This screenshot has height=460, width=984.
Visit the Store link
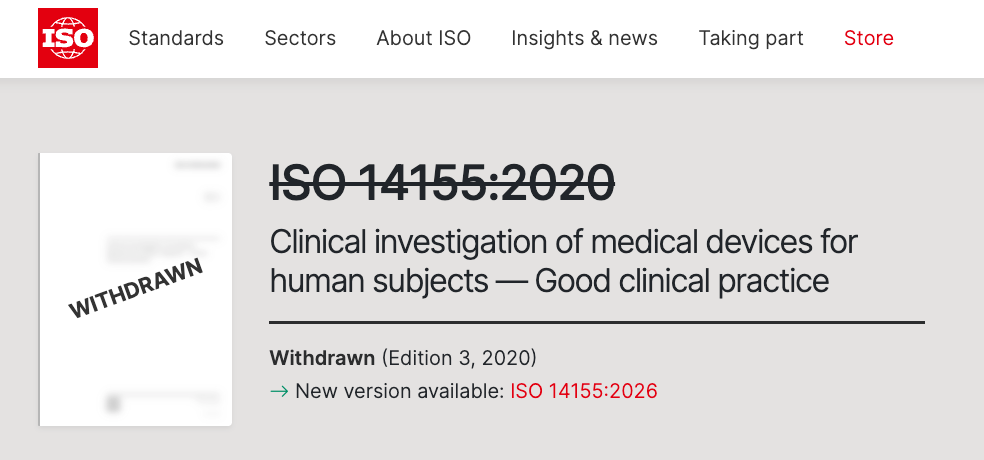[868, 39]
